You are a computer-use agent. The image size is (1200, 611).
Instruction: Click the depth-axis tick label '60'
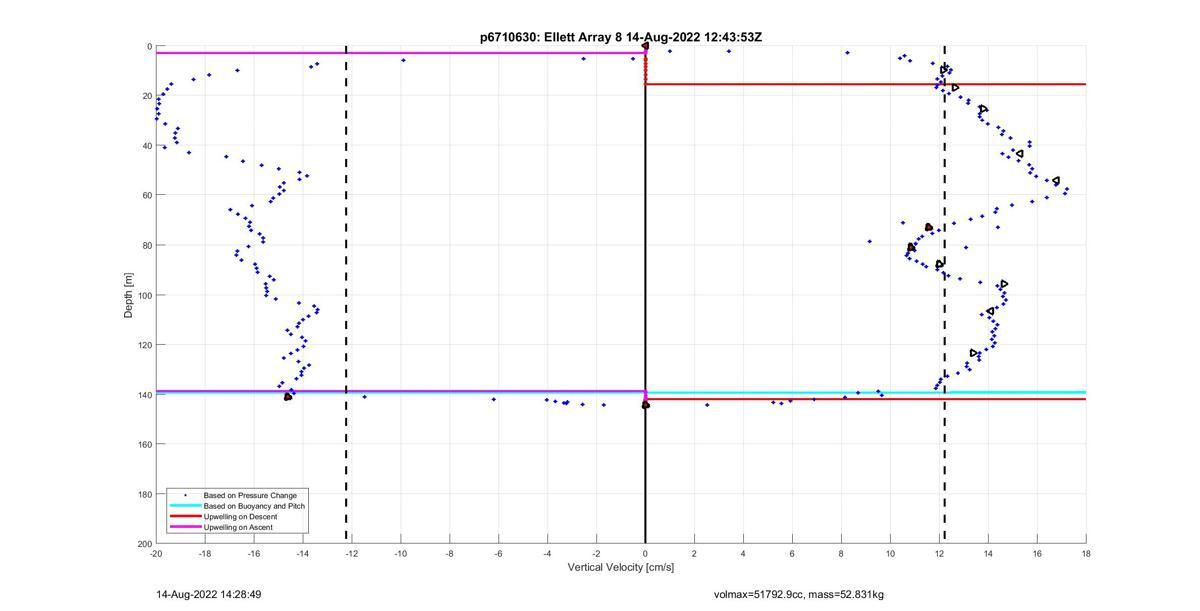pyautogui.click(x=147, y=196)
